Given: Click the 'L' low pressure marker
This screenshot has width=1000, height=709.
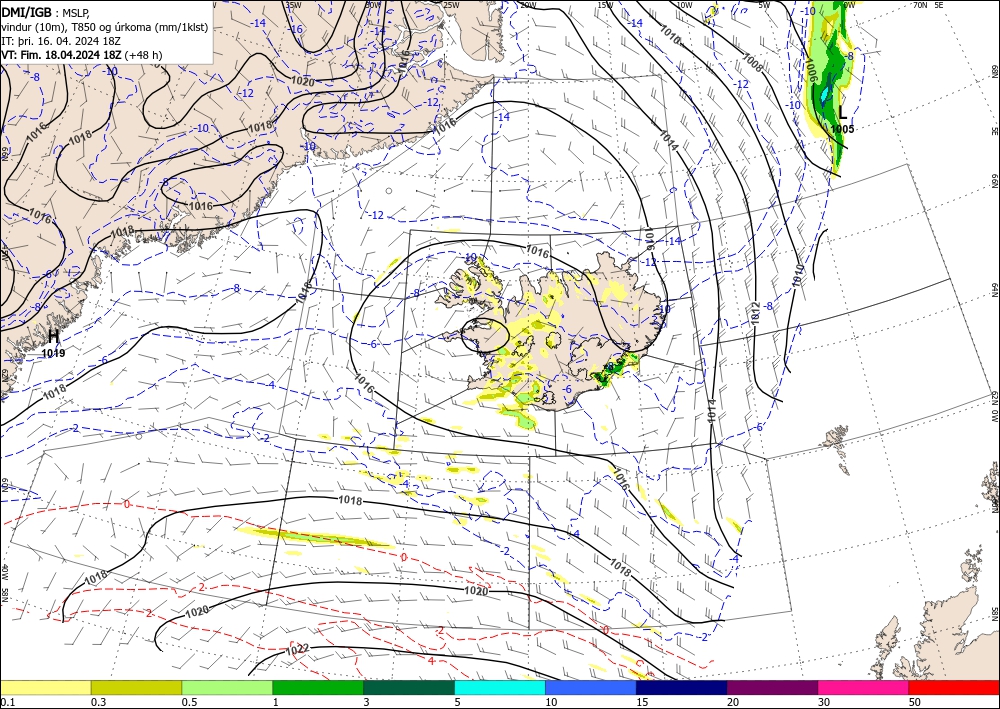Looking at the screenshot, I should (x=842, y=113).
